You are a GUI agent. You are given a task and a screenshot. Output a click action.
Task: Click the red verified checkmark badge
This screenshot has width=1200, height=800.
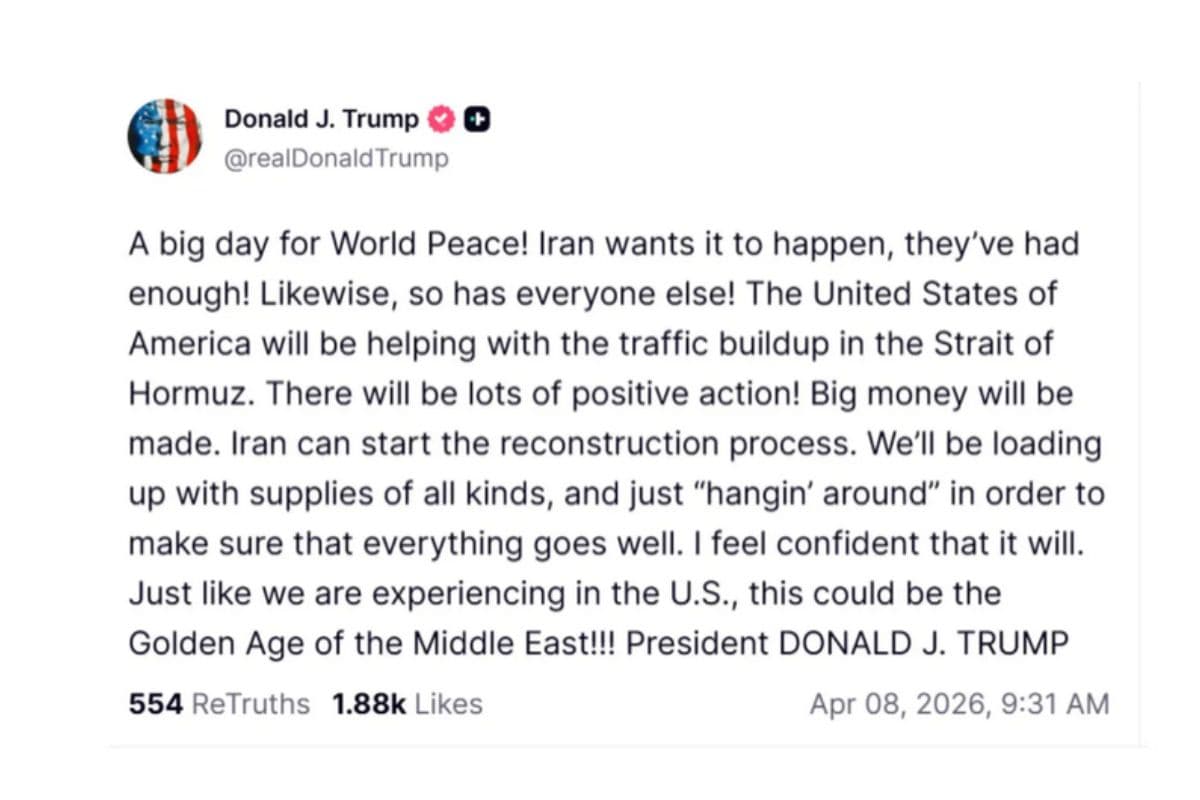442,120
